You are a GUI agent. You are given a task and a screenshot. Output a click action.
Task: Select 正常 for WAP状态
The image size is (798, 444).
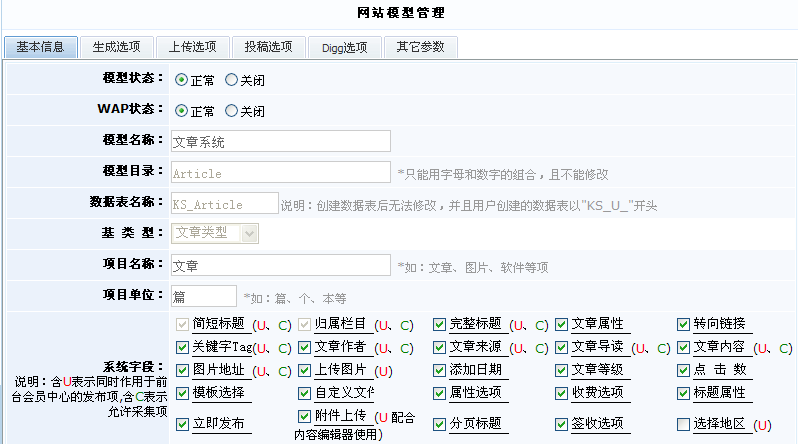tap(182, 111)
